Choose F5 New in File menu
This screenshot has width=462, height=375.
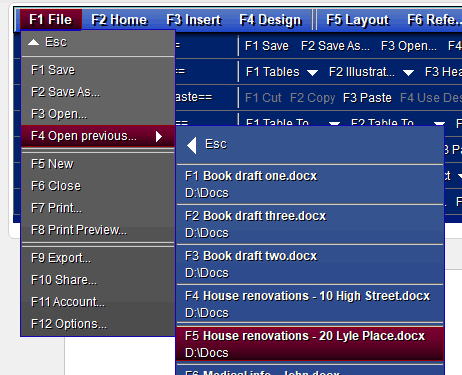[x=98, y=164]
